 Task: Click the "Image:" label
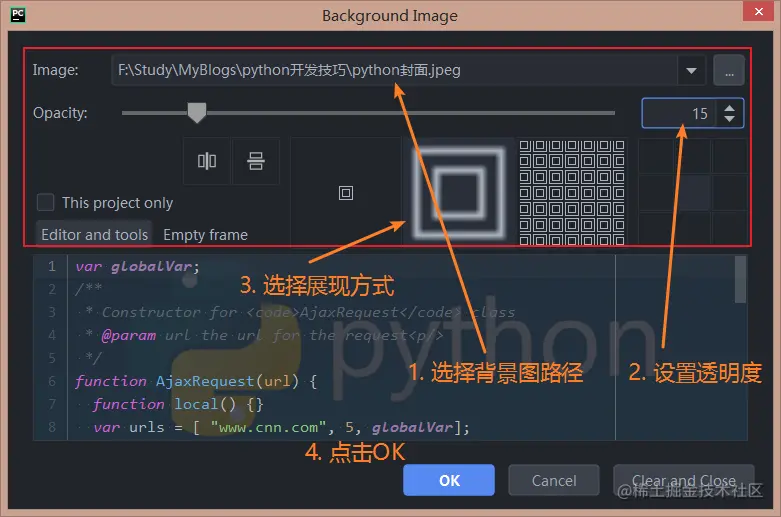coord(56,70)
